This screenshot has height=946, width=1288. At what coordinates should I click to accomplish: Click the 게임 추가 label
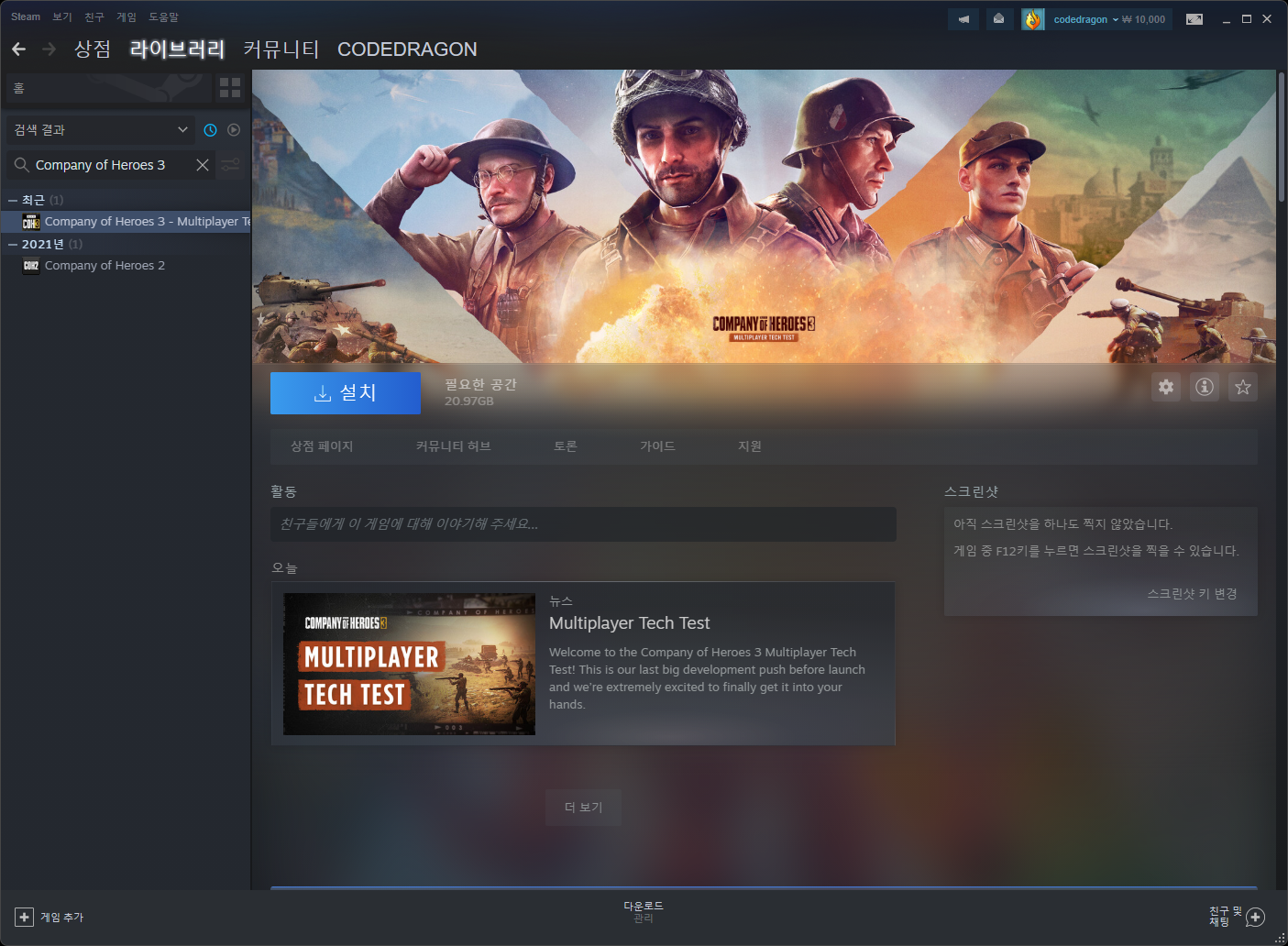pyautogui.click(x=61, y=917)
